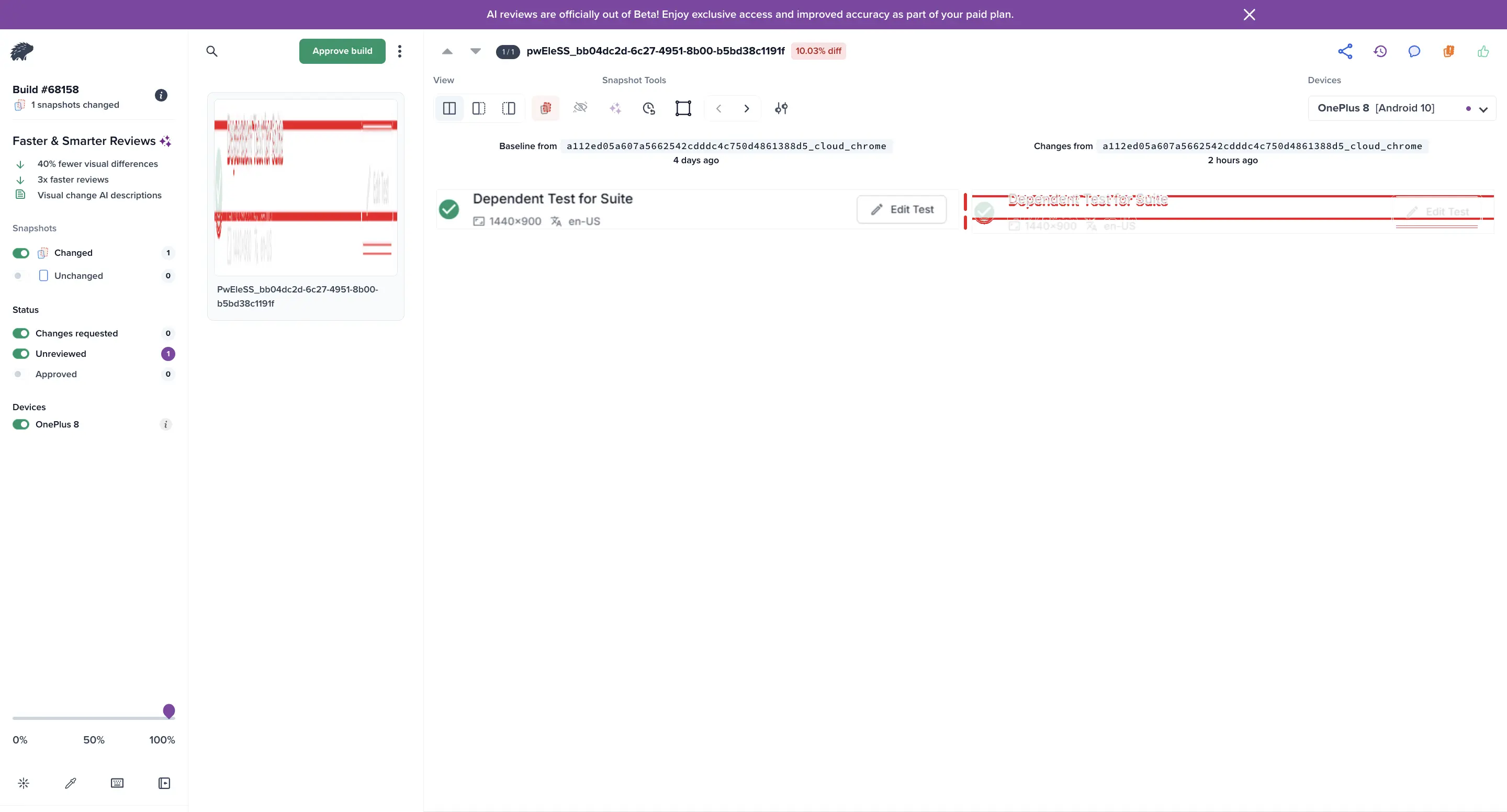Toggle the OnePlus 8 device filter
Image resolution: width=1507 pixels, height=812 pixels.
[21, 424]
